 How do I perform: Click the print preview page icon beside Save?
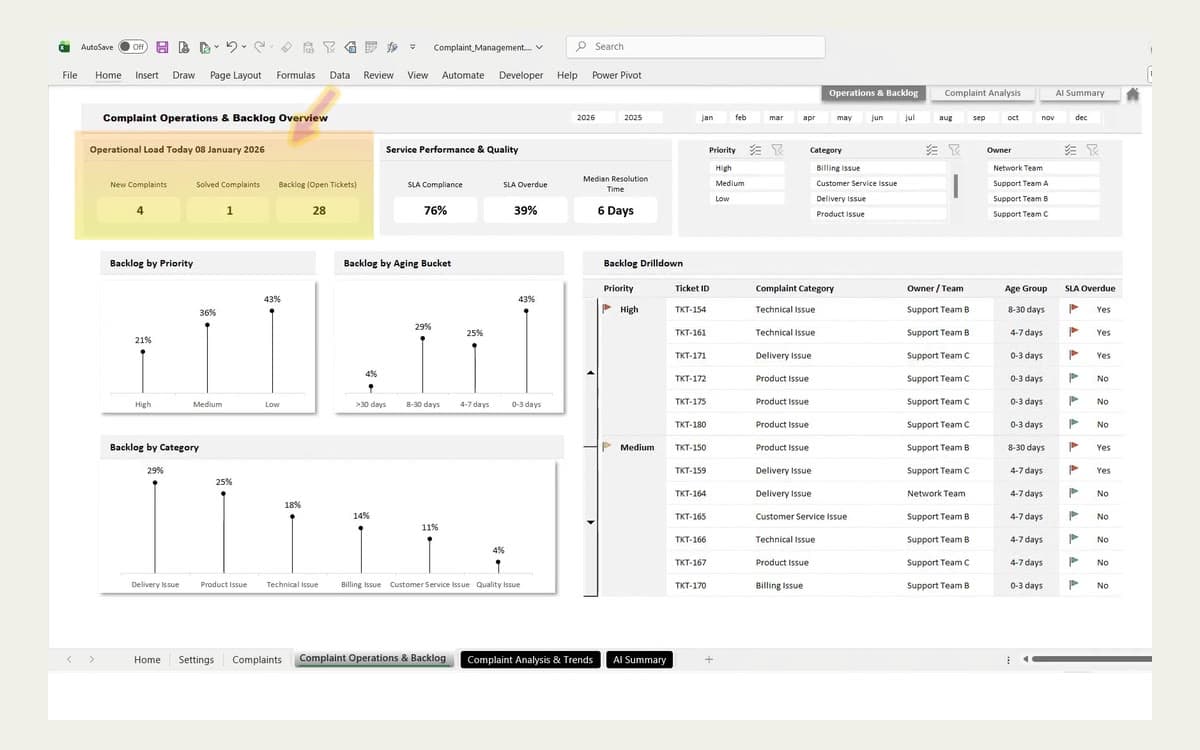coord(184,47)
